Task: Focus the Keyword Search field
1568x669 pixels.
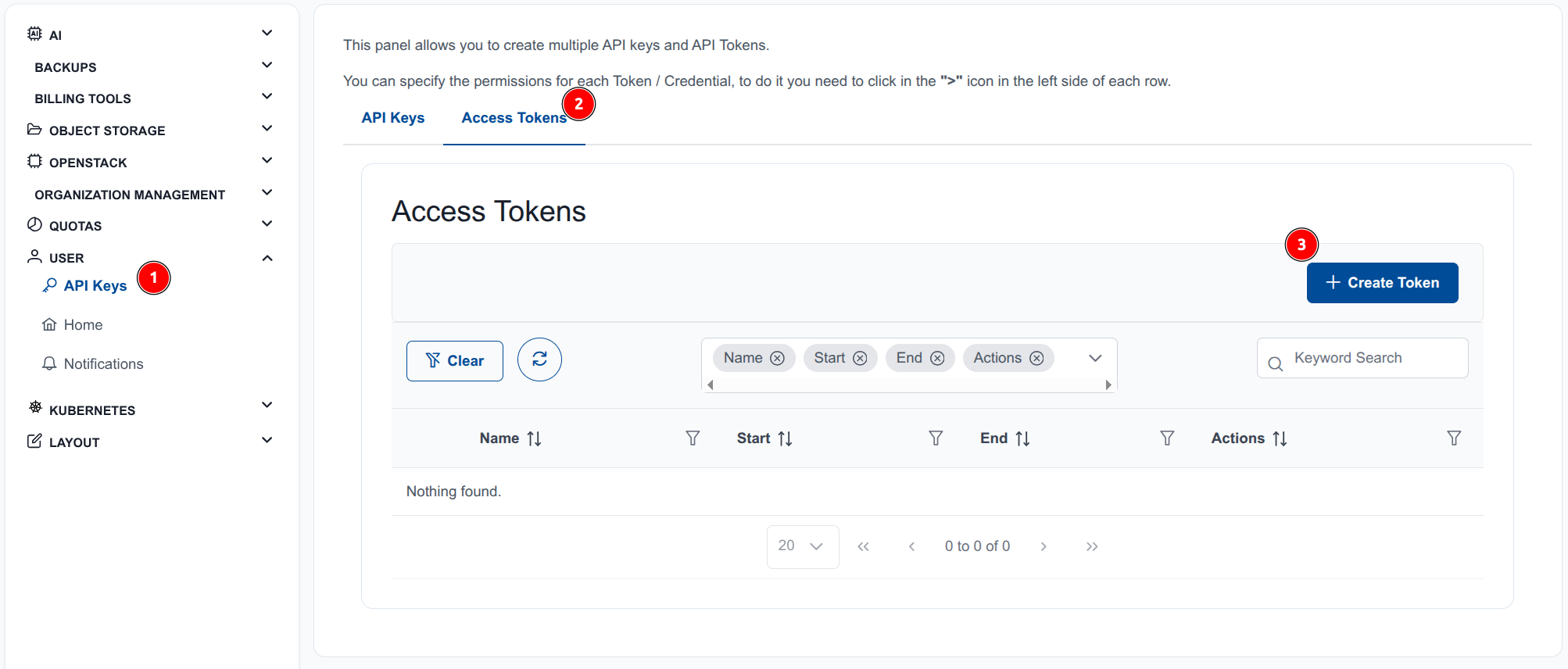Action: coord(1362,358)
